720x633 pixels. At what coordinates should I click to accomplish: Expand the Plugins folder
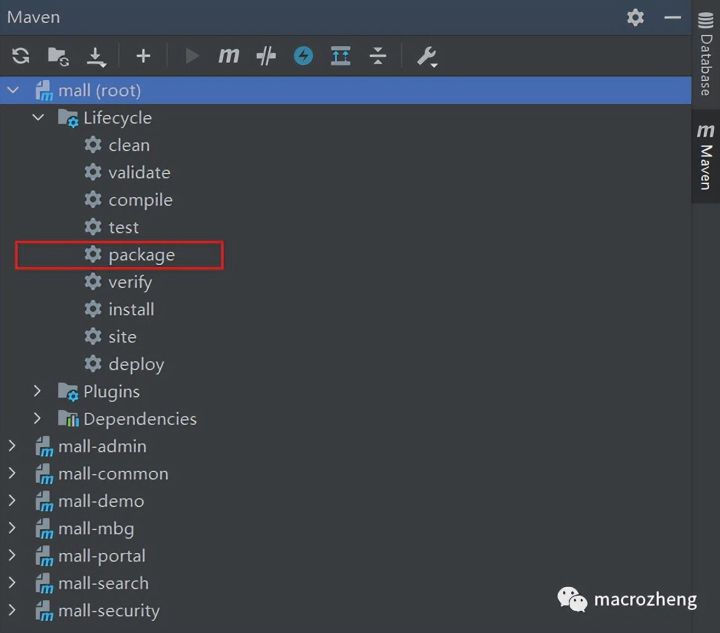(x=37, y=391)
